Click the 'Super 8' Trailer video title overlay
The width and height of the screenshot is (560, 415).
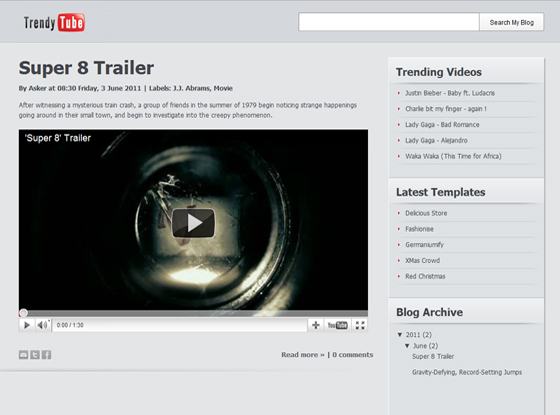58,138
